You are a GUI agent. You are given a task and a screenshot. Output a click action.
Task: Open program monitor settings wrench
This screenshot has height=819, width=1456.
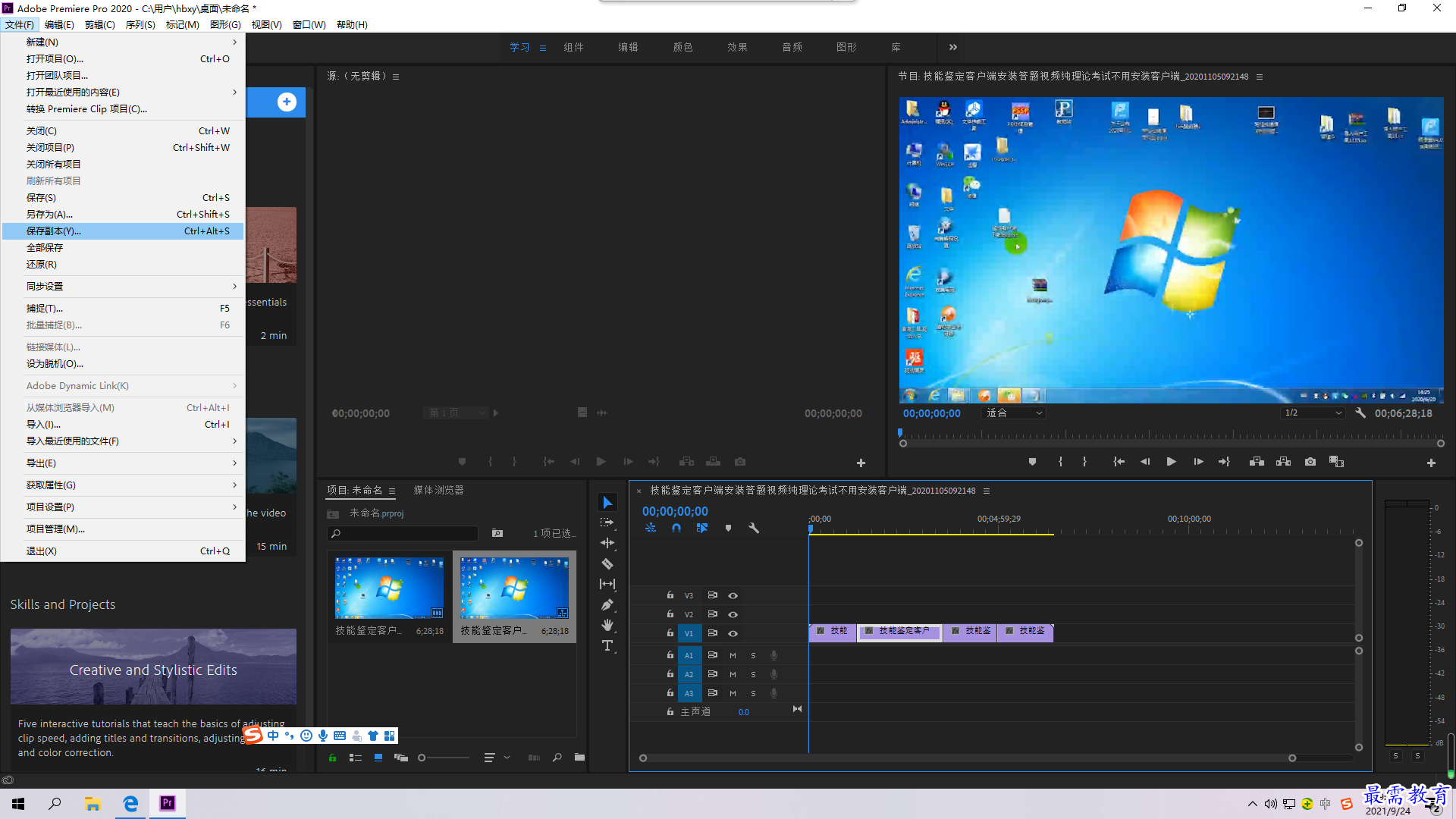click(1360, 413)
